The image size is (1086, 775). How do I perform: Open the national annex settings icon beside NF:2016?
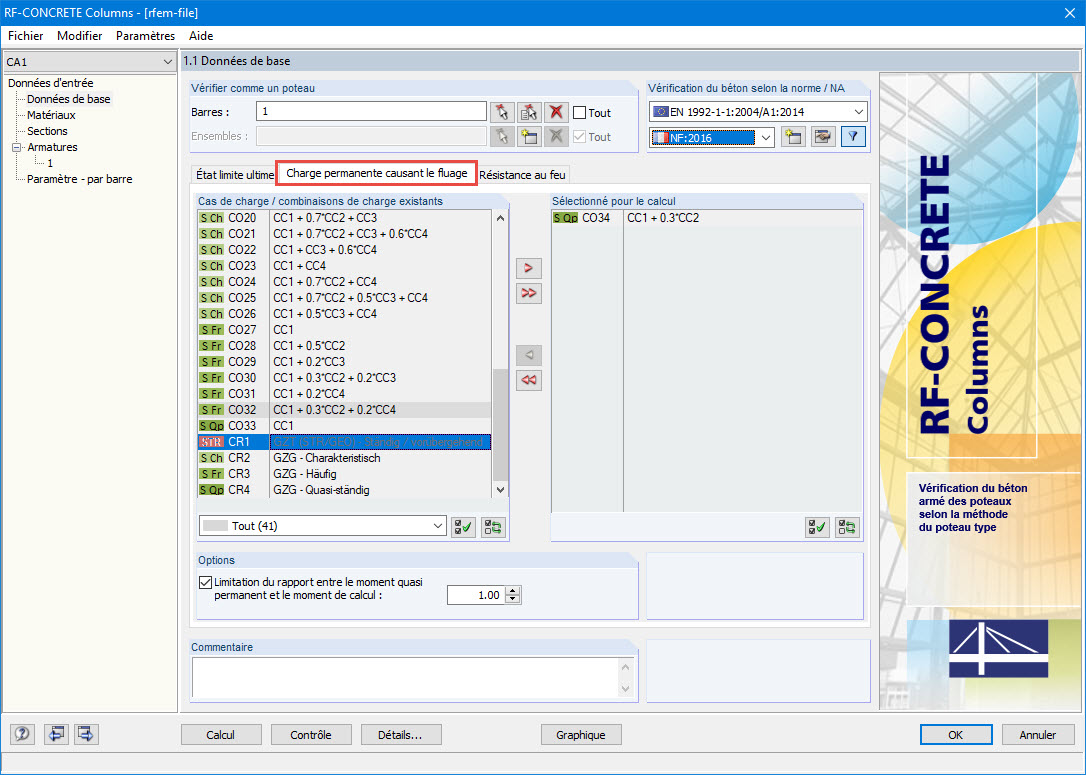click(823, 137)
